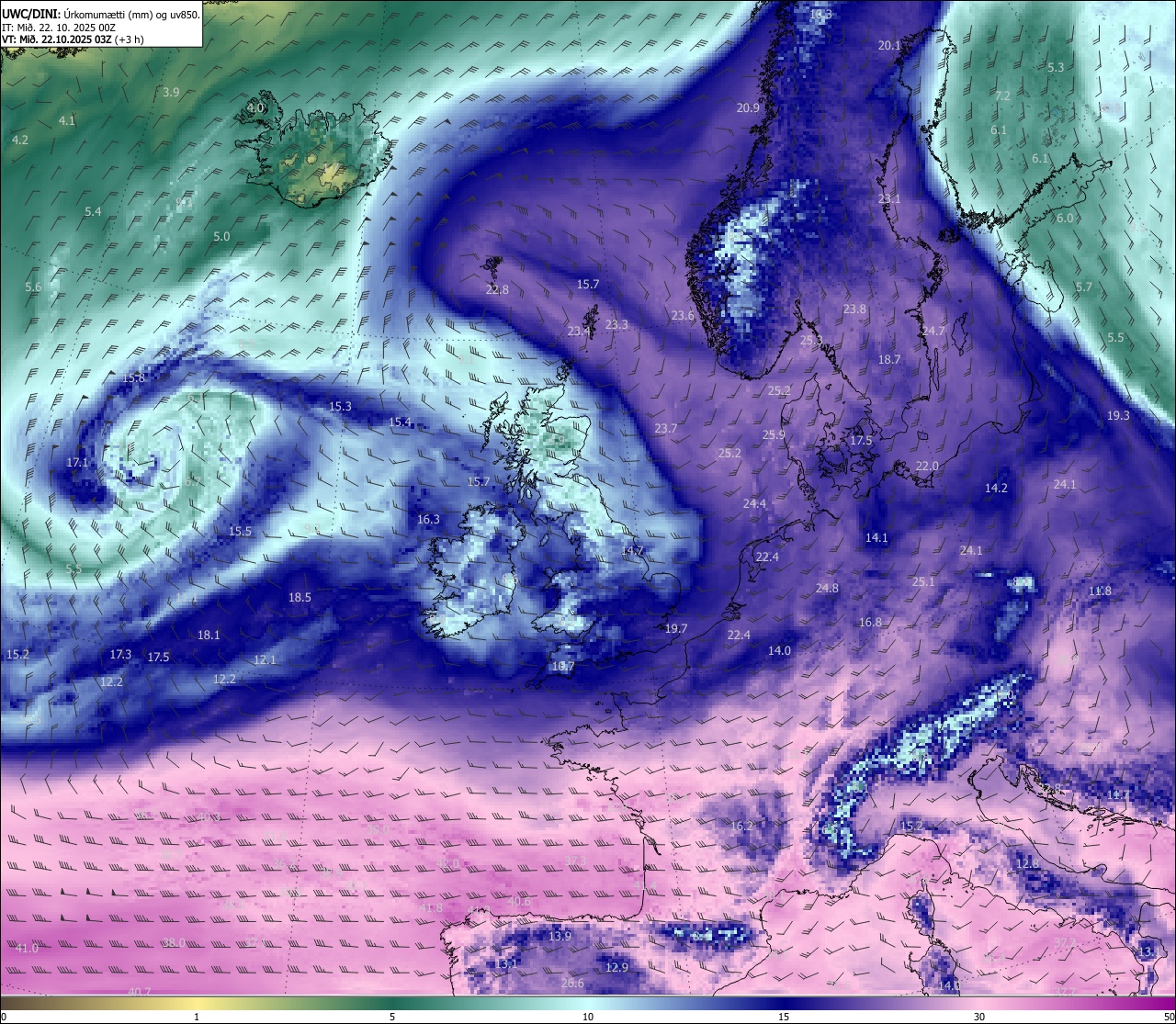The image size is (1176, 1024).
Task: Click the value 16.3 west of Ireland
Action: pyautogui.click(x=428, y=520)
